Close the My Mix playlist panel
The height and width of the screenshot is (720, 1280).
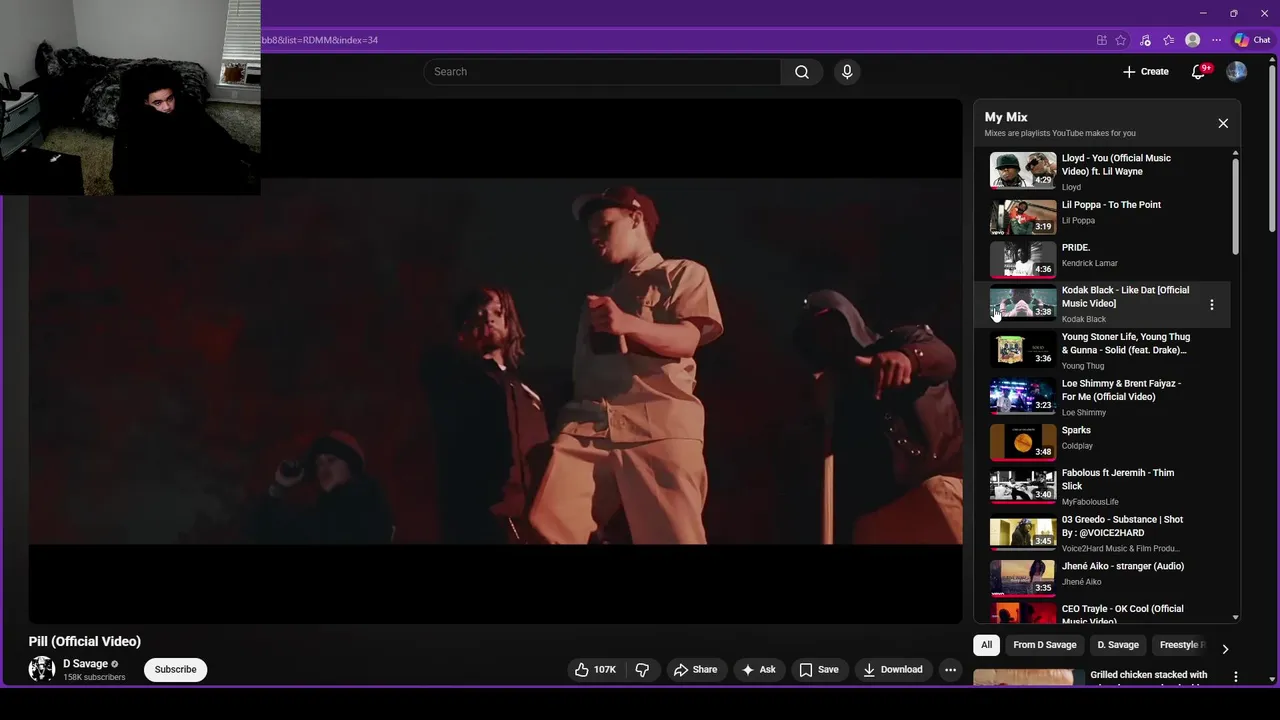[1223, 123]
